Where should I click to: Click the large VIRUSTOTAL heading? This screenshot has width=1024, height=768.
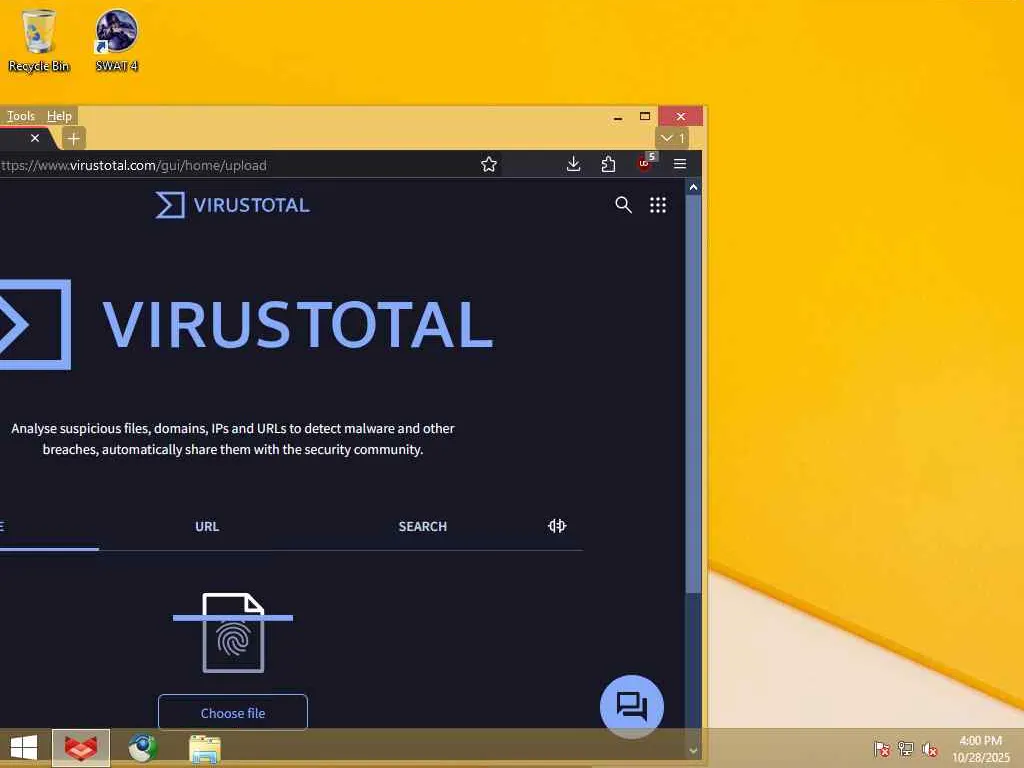pos(298,324)
